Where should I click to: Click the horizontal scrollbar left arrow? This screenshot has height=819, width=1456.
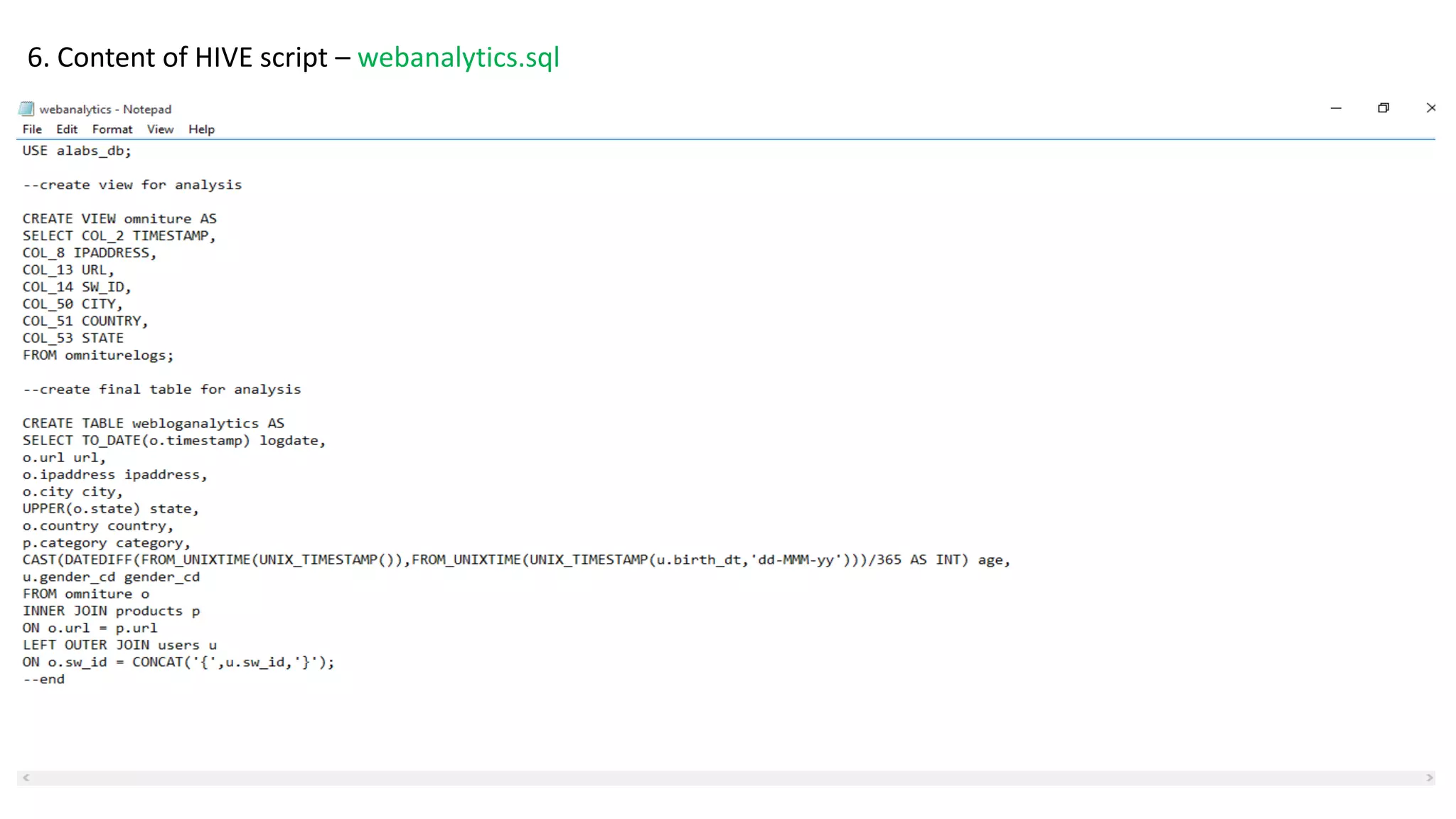click(26, 778)
